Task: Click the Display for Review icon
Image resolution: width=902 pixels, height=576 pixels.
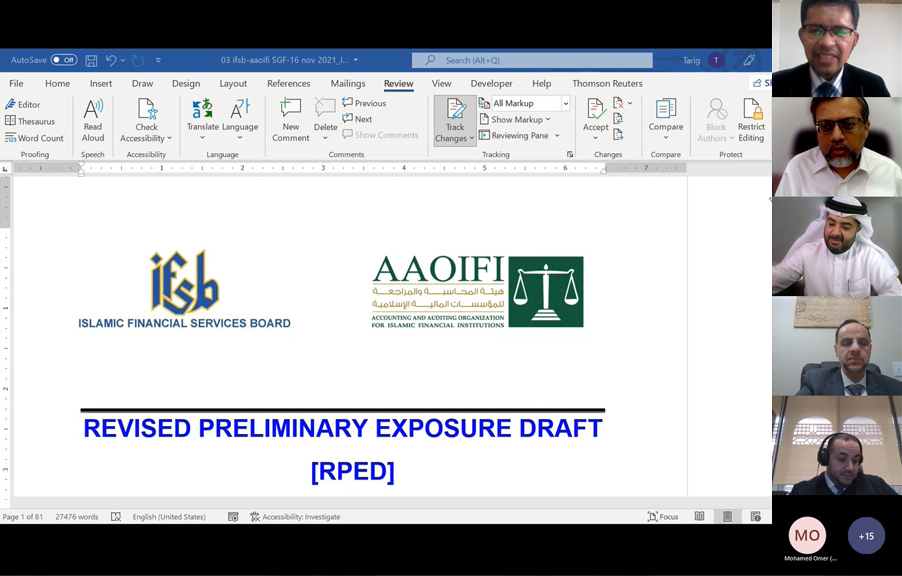Action: (484, 103)
